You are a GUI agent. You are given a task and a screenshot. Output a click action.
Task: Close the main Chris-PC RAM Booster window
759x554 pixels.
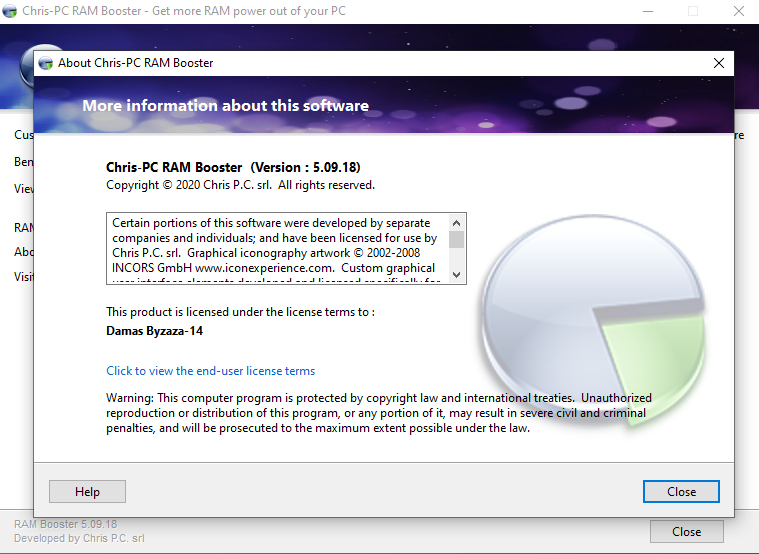pos(739,11)
